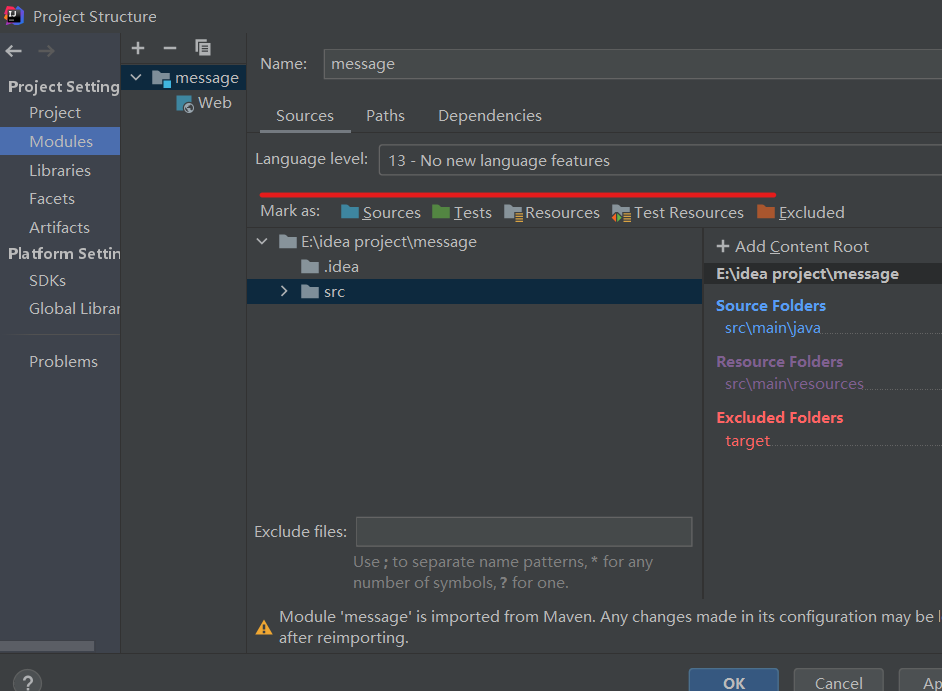Select the Test Resources mark icon
The image size is (942, 691).
(622, 212)
